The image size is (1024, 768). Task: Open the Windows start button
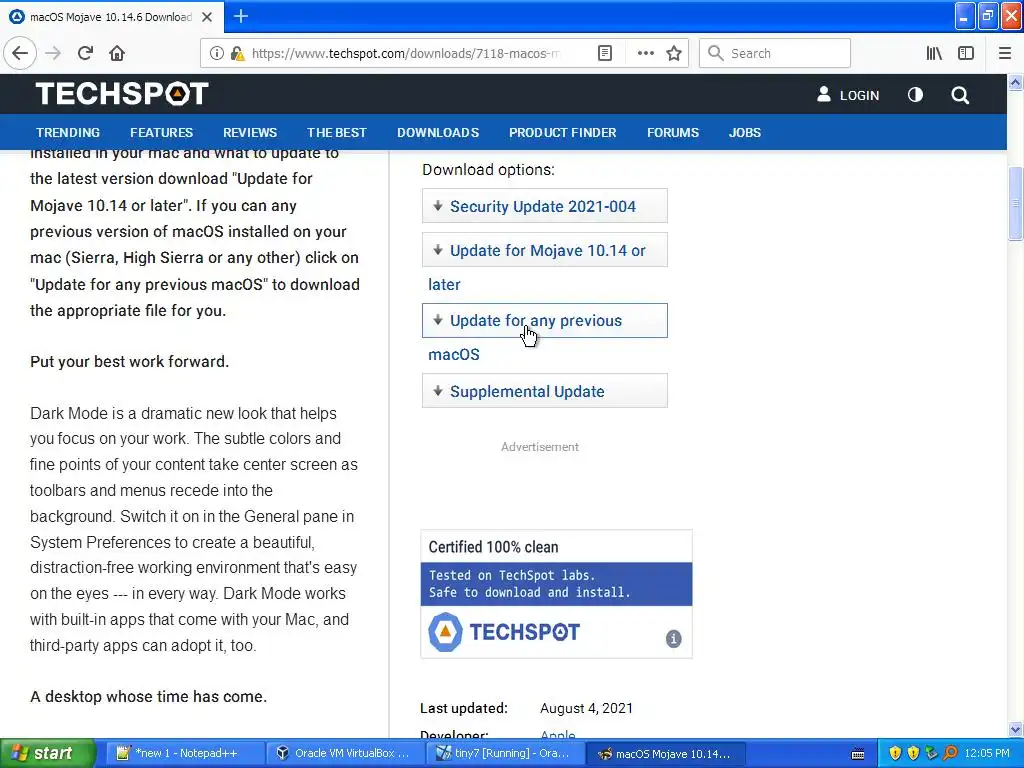pos(48,753)
